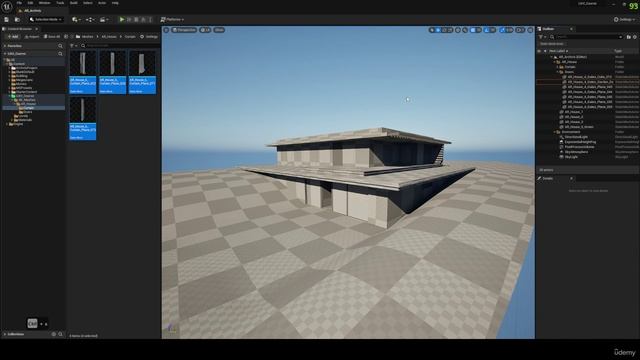Image resolution: width=640 pixels, height=360 pixels.
Task: Open the play options three-dot menu
Action: [x=150, y=19]
